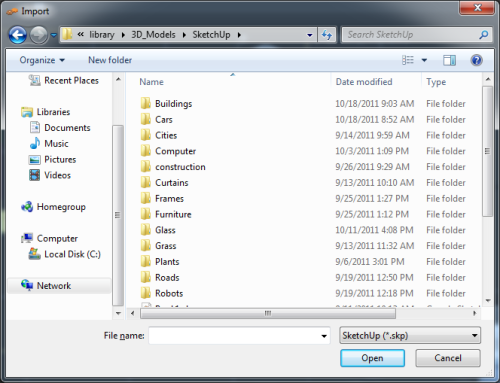Sort by Date modified column header
Viewport: 500px width, 383px height.
coord(364,82)
